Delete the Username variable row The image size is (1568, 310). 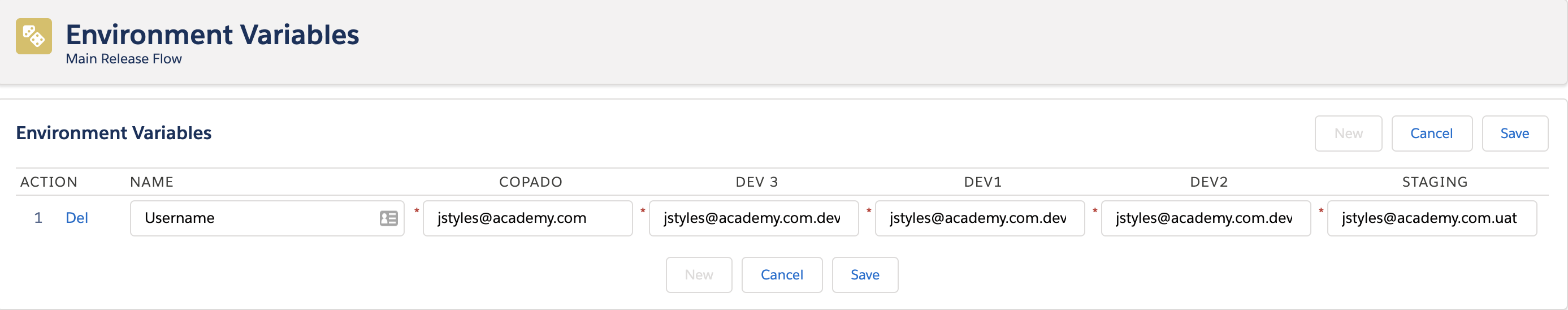[77, 218]
